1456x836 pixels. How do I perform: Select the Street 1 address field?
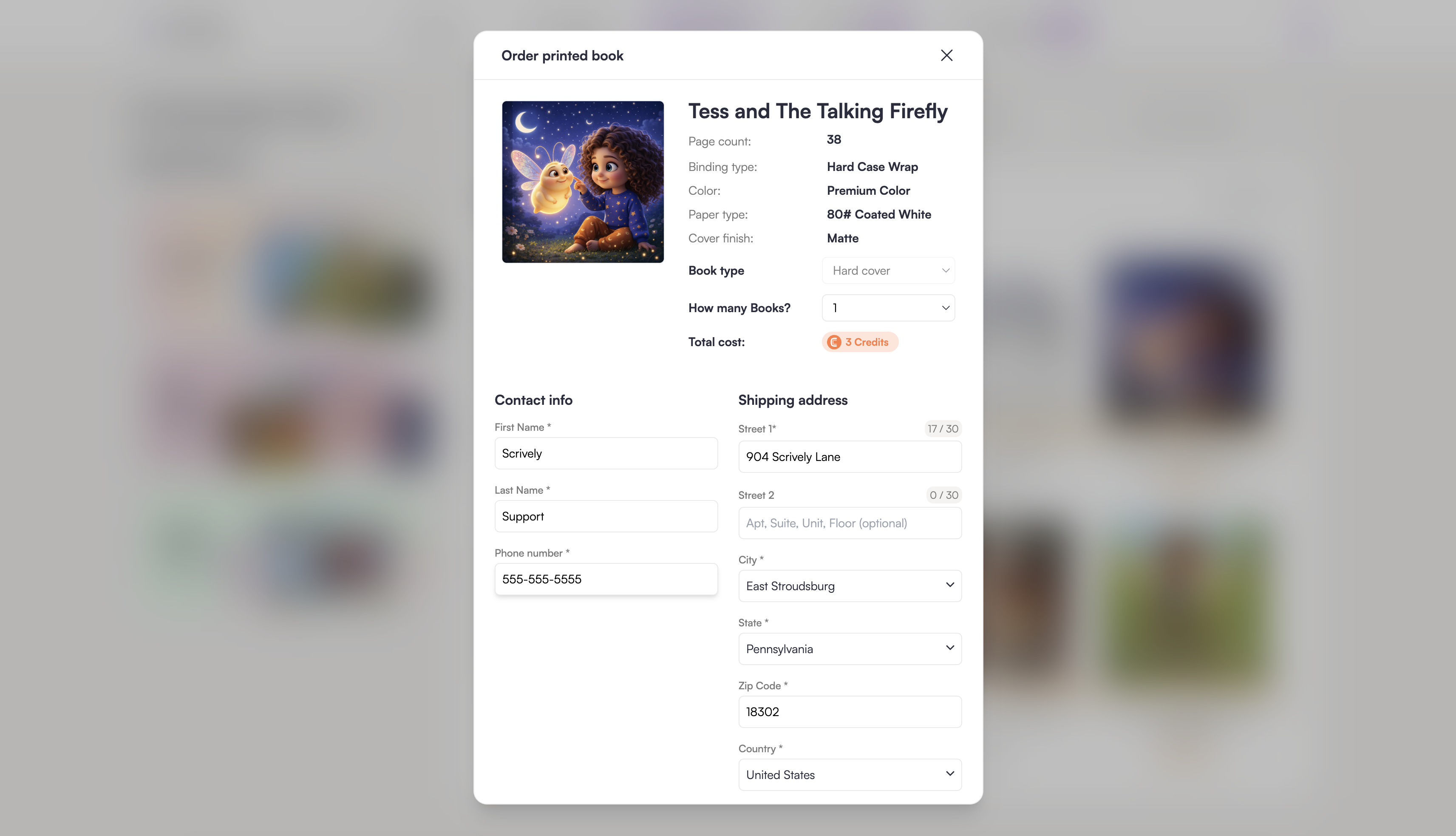click(x=850, y=457)
